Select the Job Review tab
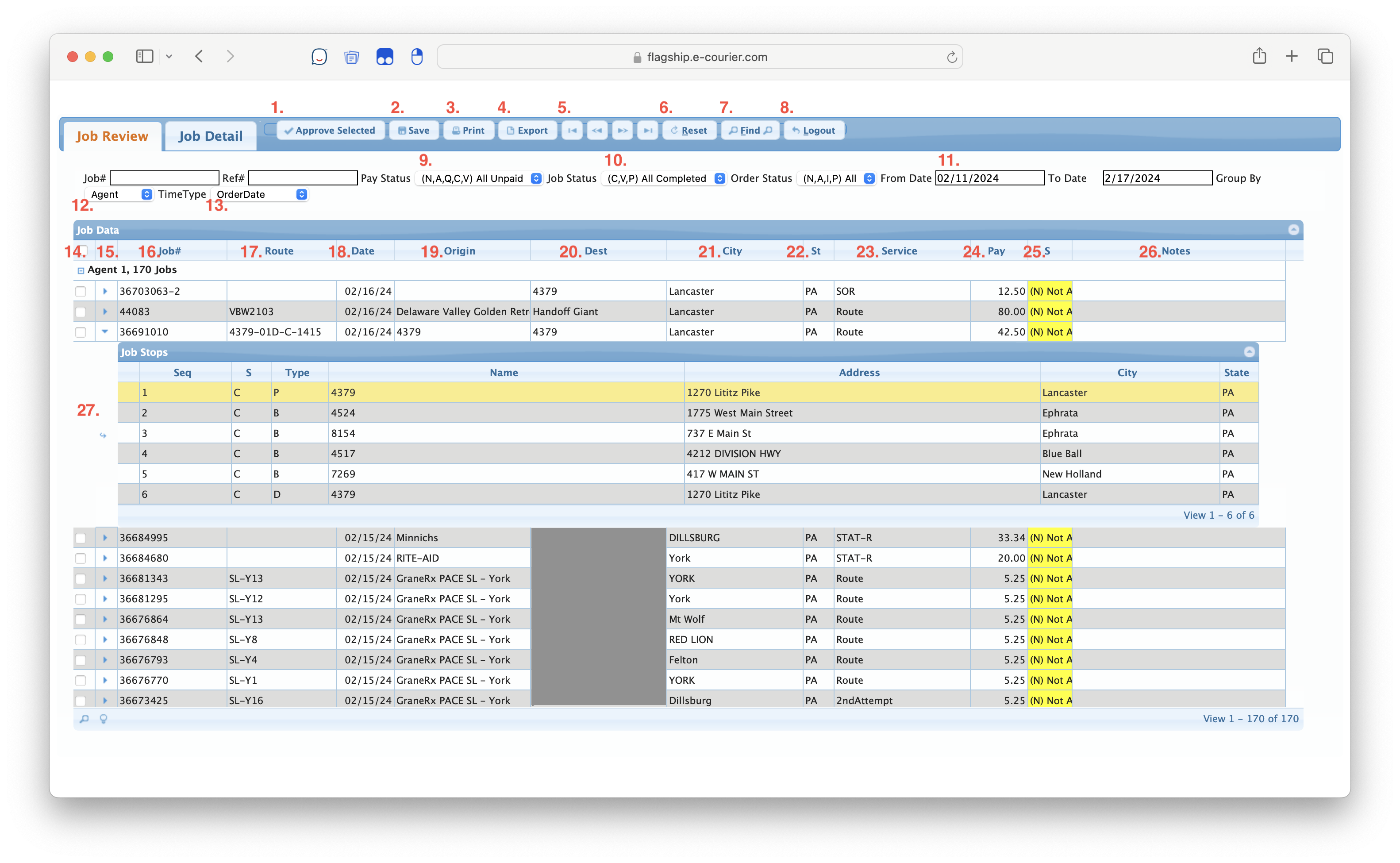Screen dimensions: 1400x863 pyautogui.click(x=112, y=136)
